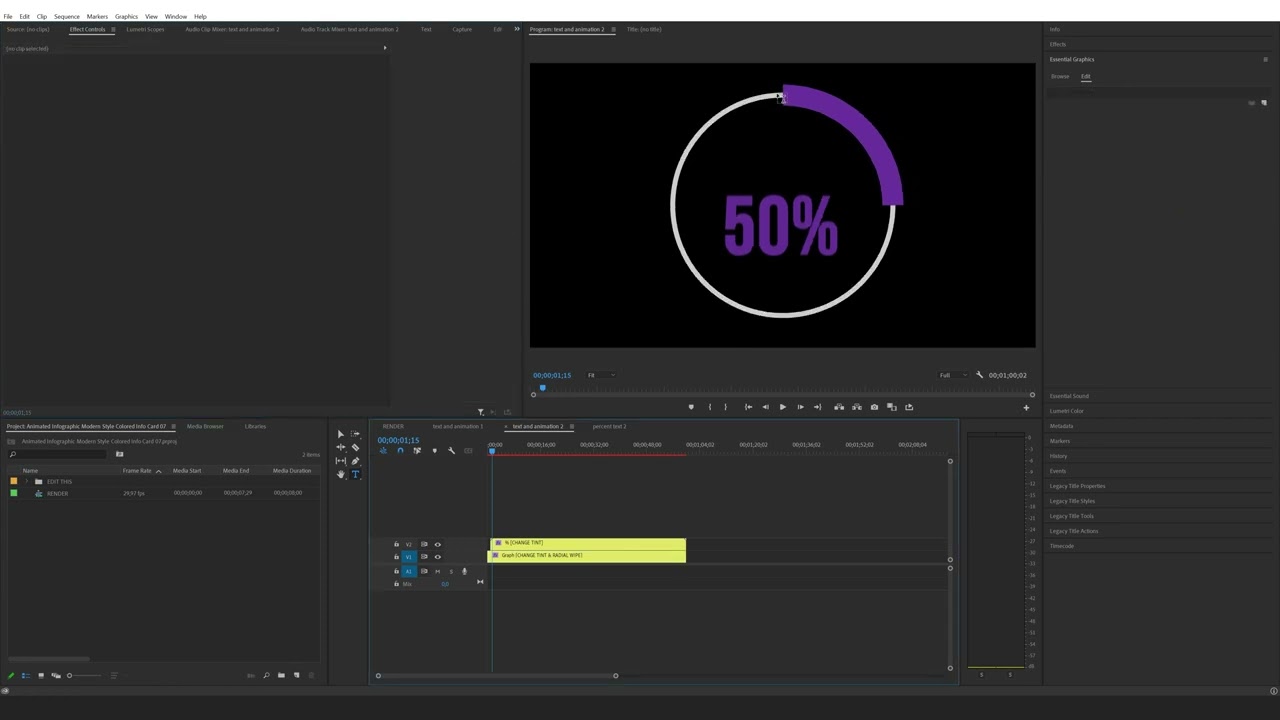Toggle V2 track output eye
Screen dimensions: 1280x720
437,544
